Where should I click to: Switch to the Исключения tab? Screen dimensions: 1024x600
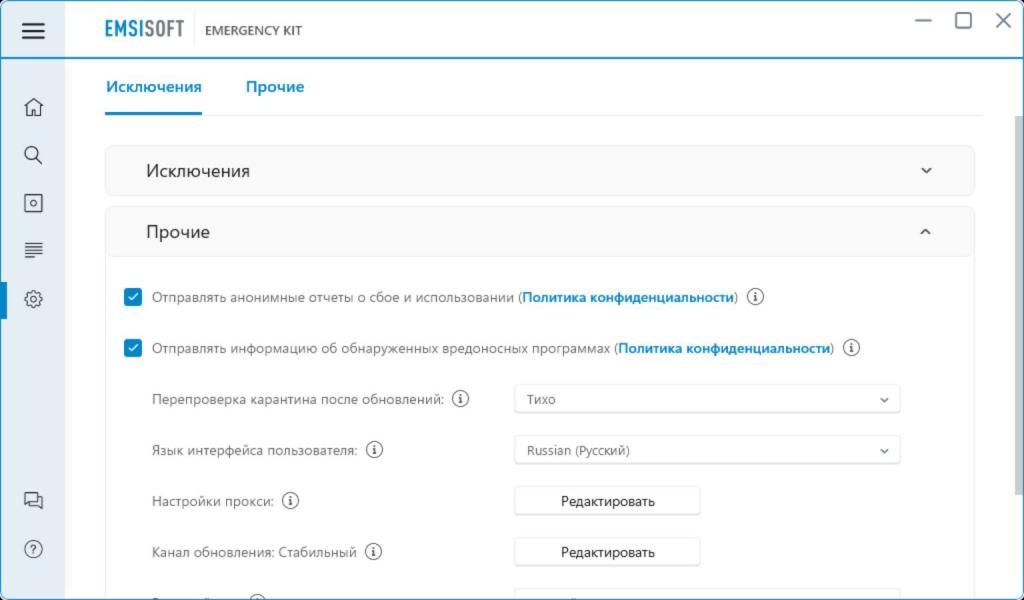[x=154, y=87]
